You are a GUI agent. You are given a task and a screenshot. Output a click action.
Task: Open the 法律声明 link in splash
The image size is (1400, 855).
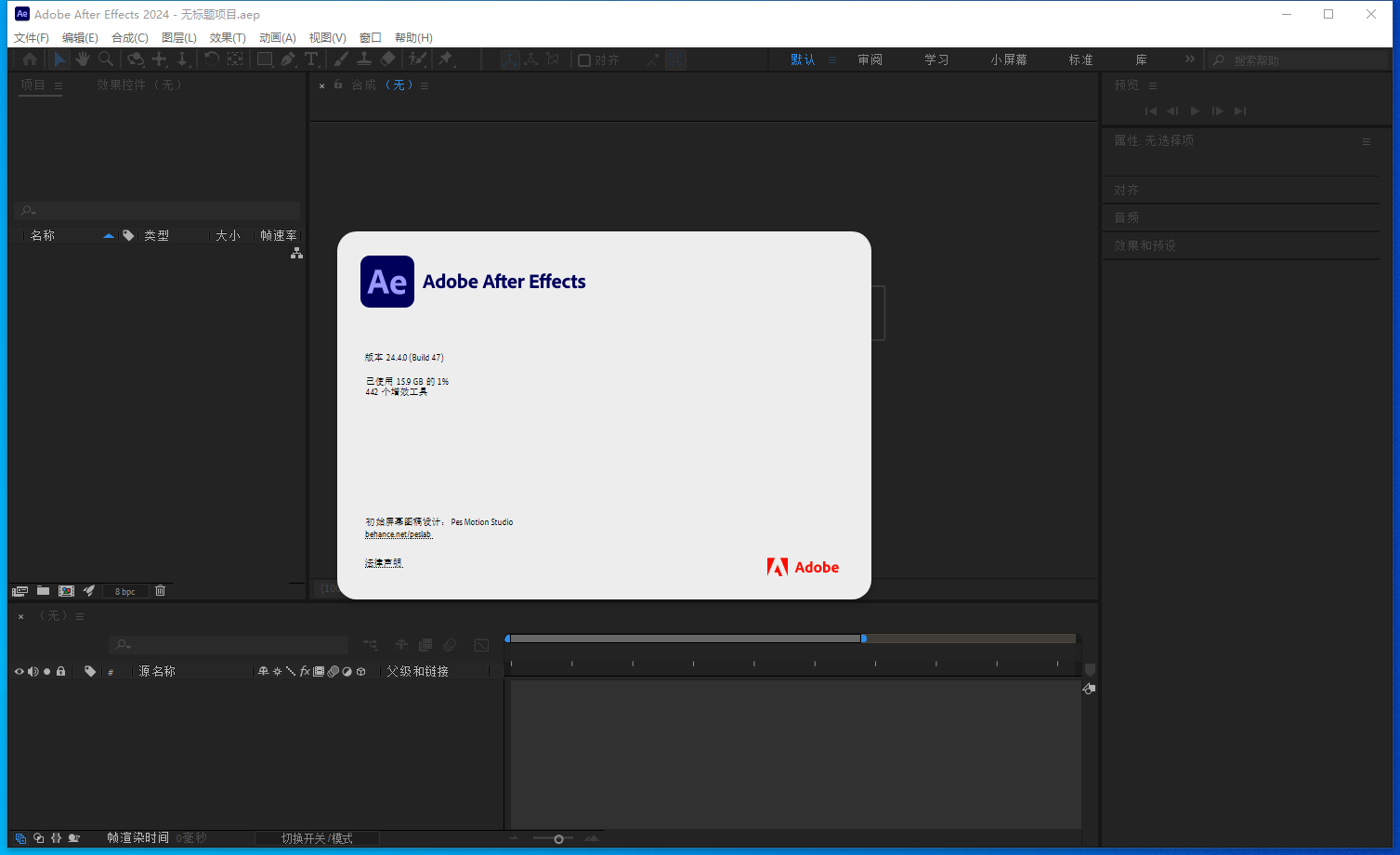click(384, 563)
